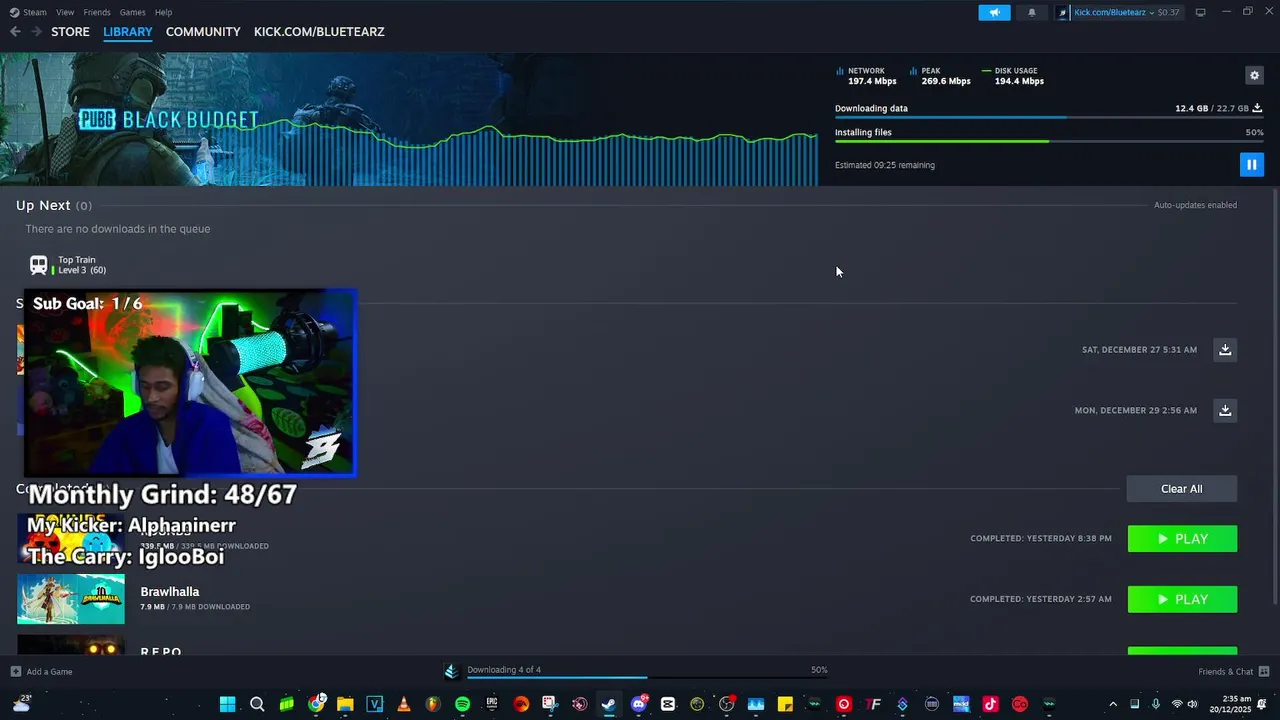This screenshot has width=1280, height=720.
Task: Play Brawlhalla
Action: click(x=1182, y=599)
